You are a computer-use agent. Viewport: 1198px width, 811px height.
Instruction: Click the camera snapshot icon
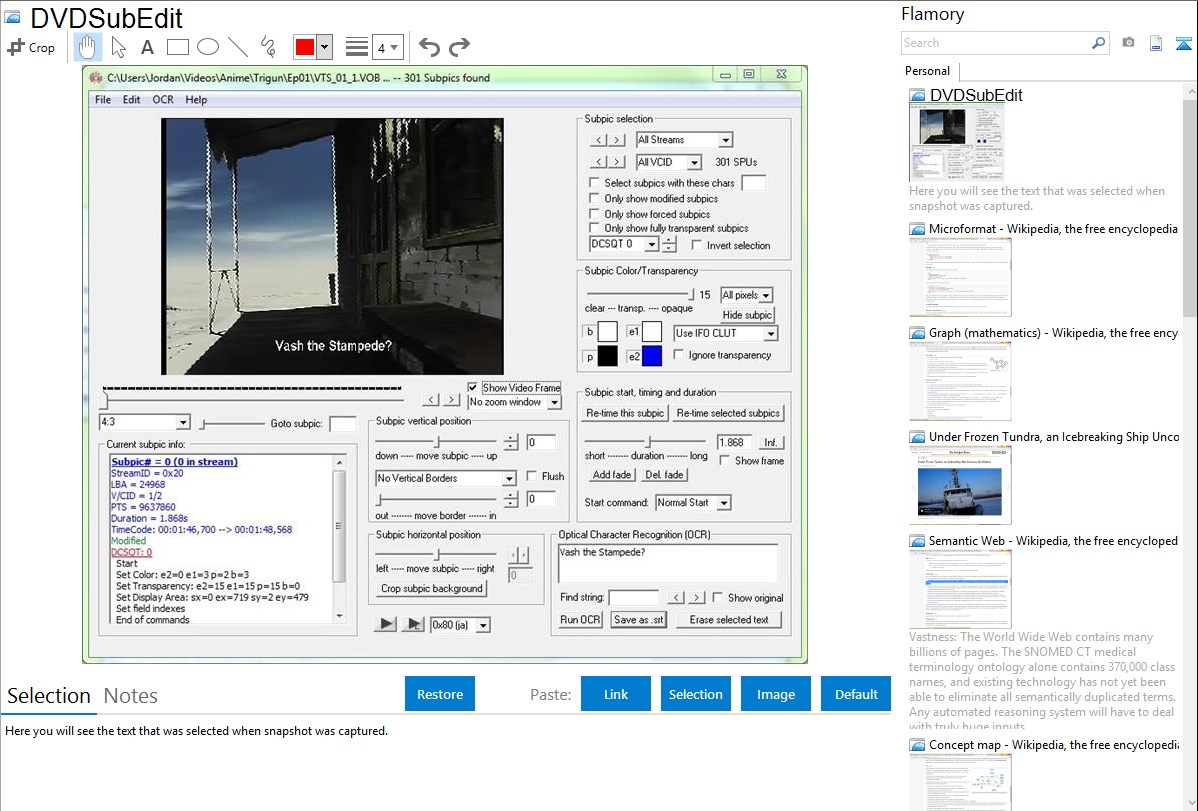tap(1128, 43)
